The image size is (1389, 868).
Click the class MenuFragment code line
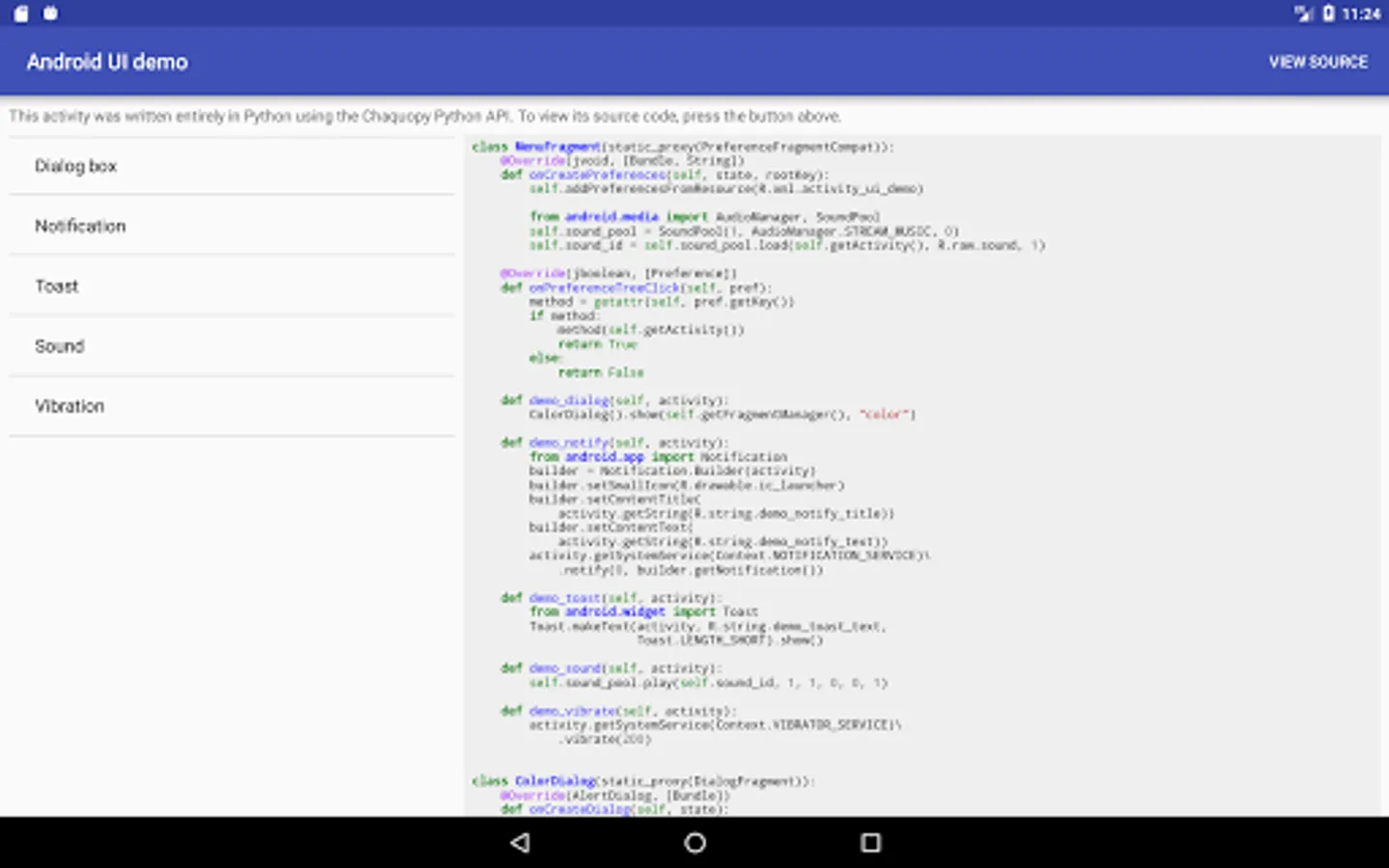pos(682,148)
